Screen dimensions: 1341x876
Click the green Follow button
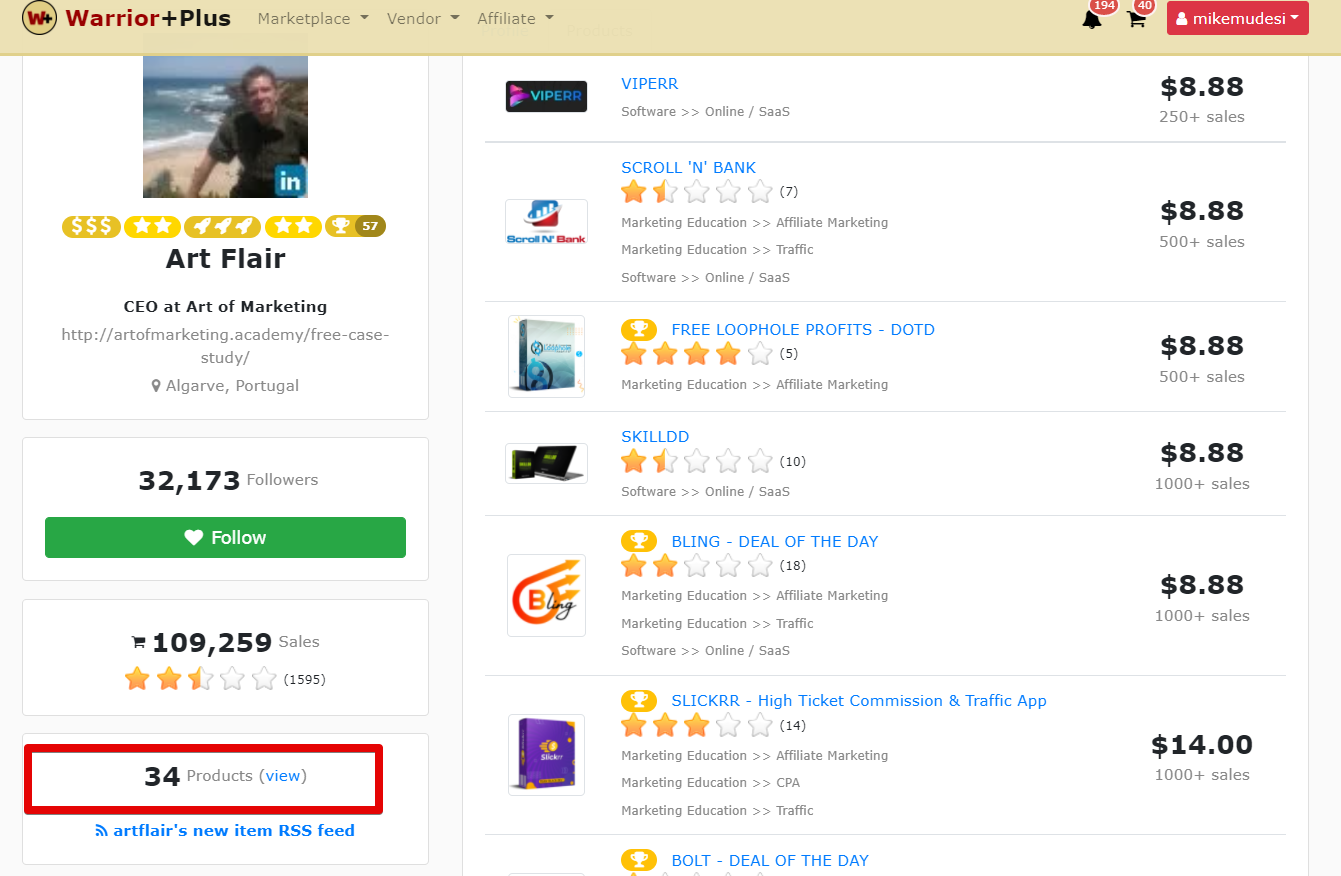(225, 537)
